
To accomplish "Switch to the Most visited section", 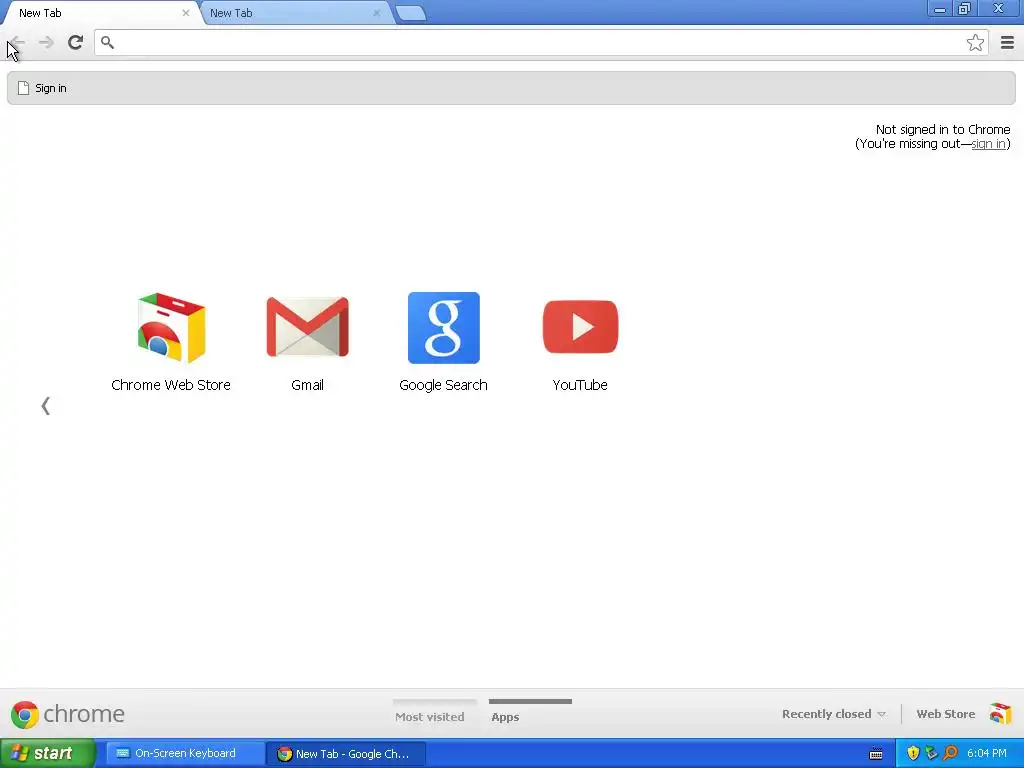I will click(430, 716).
